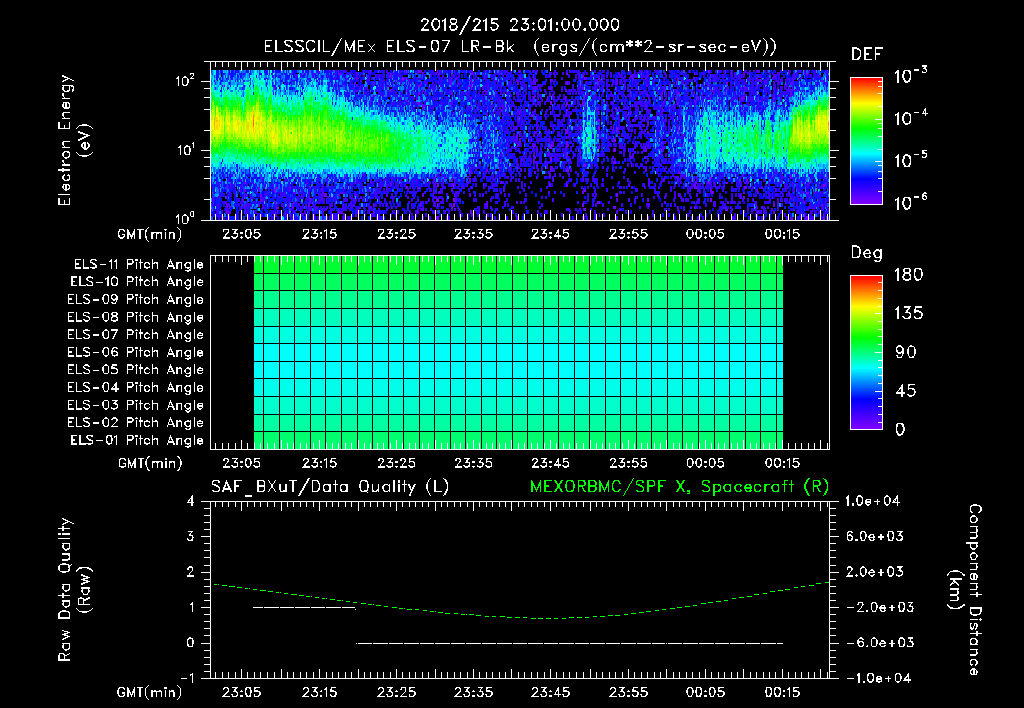Image resolution: width=1024 pixels, height=708 pixels.
Task: Select the ELS-11 Pitch Angle row label
Action: tap(138, 265)
